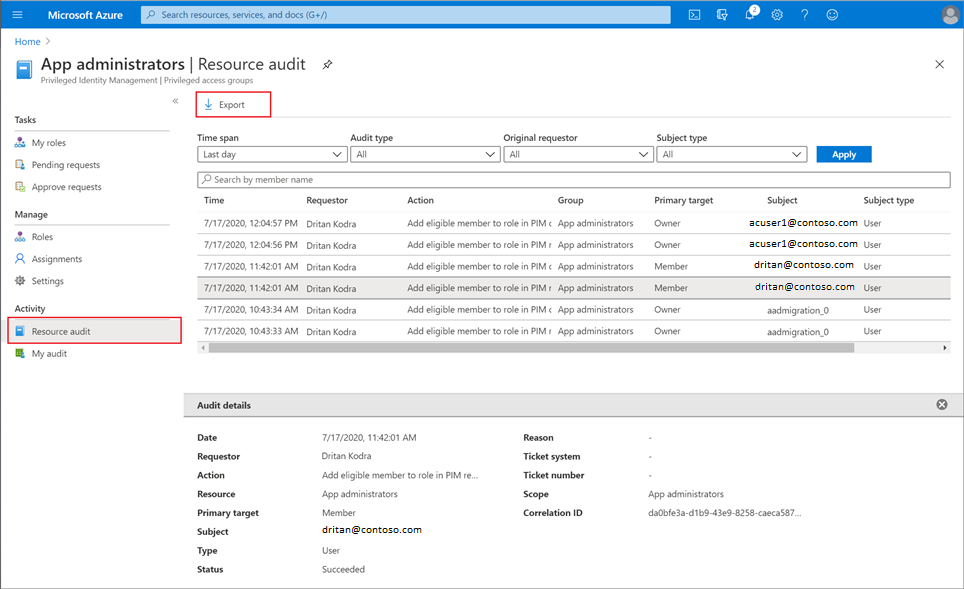This screenshot has height=589, width=964.
Task: Expand the Time span dropdown
Action: (271, 154)
